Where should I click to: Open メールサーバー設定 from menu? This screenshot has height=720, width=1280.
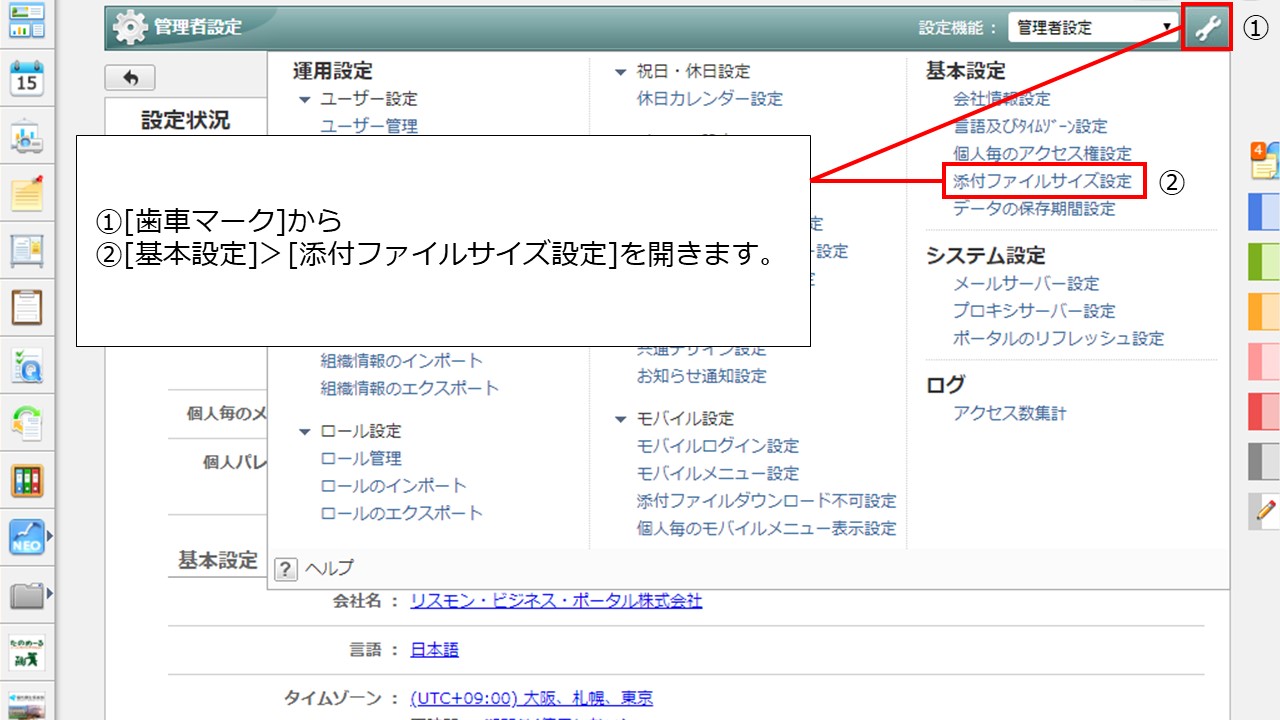(x=1026, y=284)
